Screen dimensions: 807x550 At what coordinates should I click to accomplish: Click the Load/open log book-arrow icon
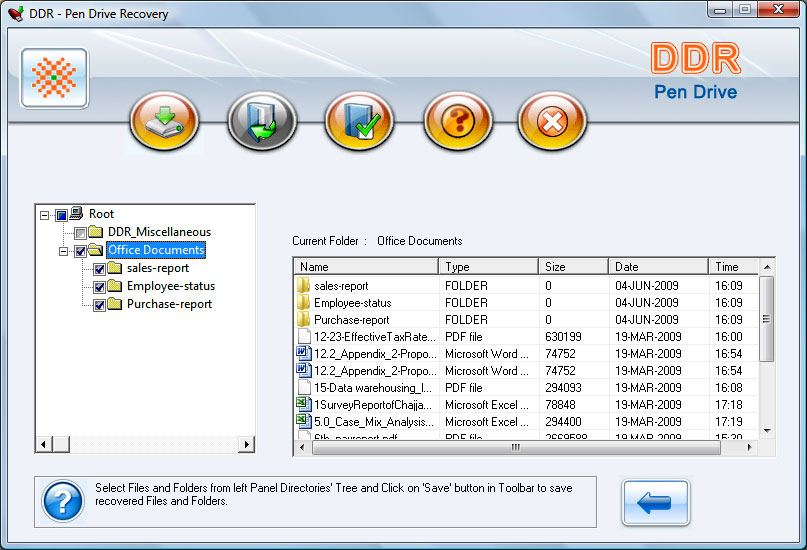tap(262, 121)
